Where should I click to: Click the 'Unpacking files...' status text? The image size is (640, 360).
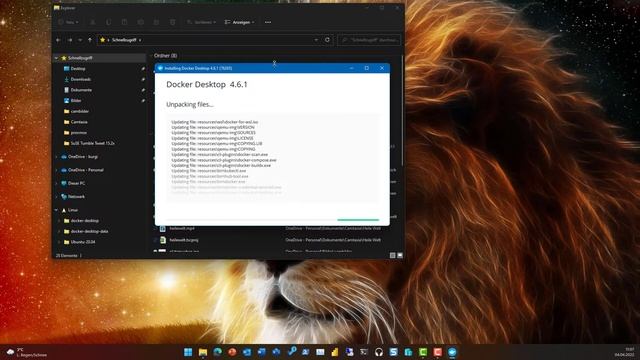[190, 104]
